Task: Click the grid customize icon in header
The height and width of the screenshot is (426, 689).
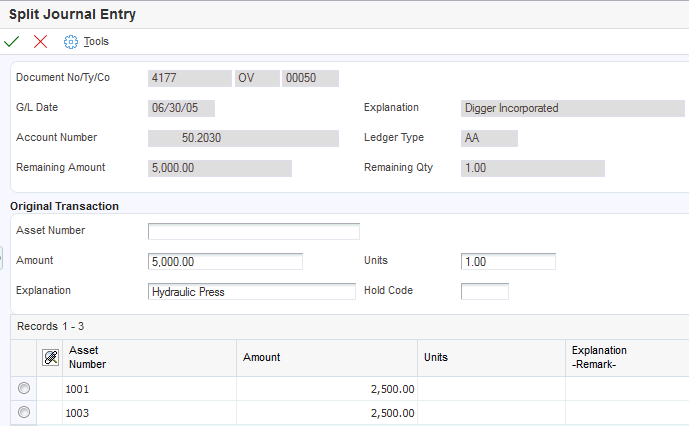Action: (50, 357)
